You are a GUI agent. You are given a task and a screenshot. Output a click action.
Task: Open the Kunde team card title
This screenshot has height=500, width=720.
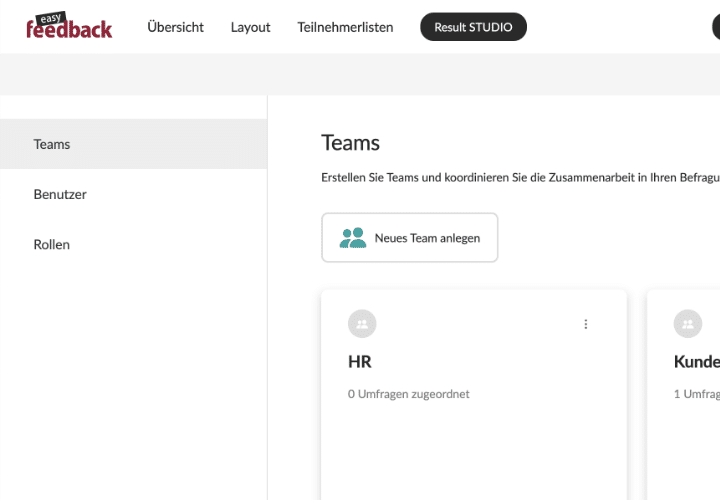click(697, 362)
